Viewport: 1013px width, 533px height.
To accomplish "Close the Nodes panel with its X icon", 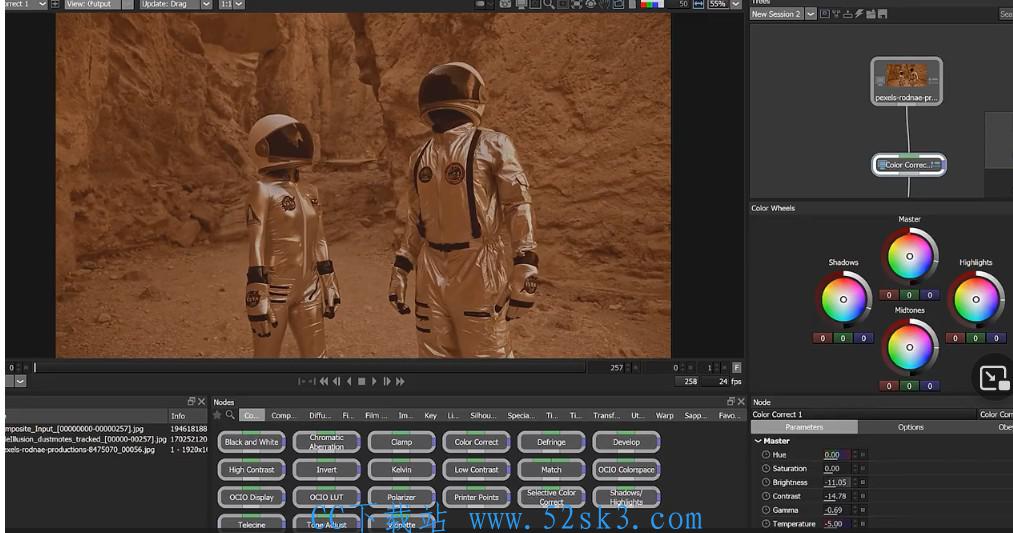I will [740, 401].
